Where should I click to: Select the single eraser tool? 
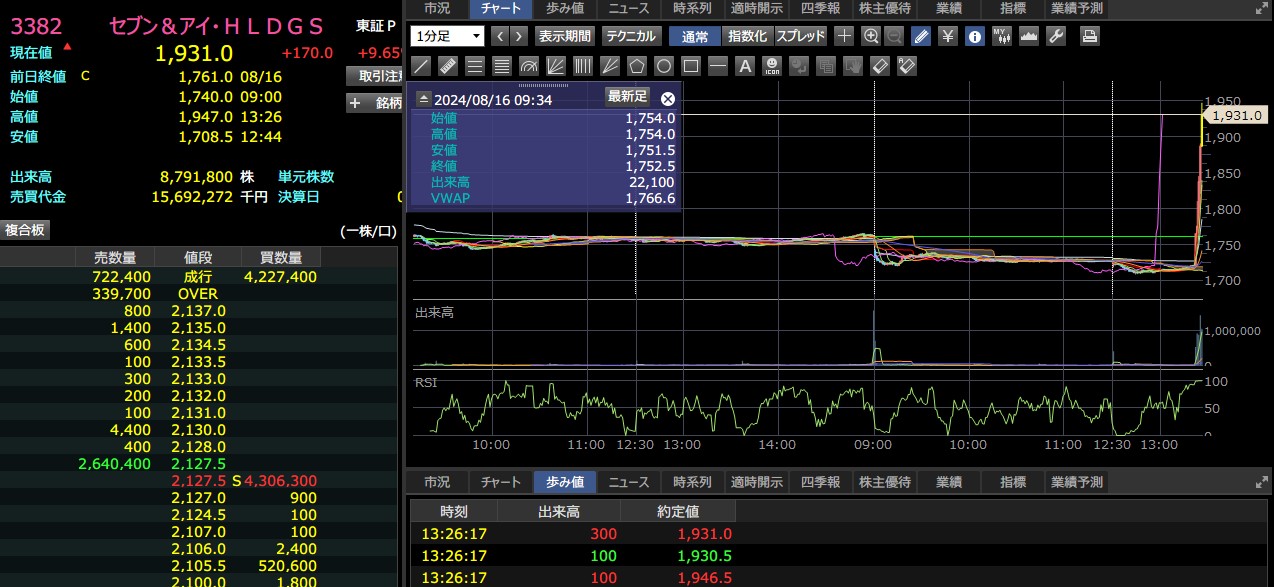point(879,66)
